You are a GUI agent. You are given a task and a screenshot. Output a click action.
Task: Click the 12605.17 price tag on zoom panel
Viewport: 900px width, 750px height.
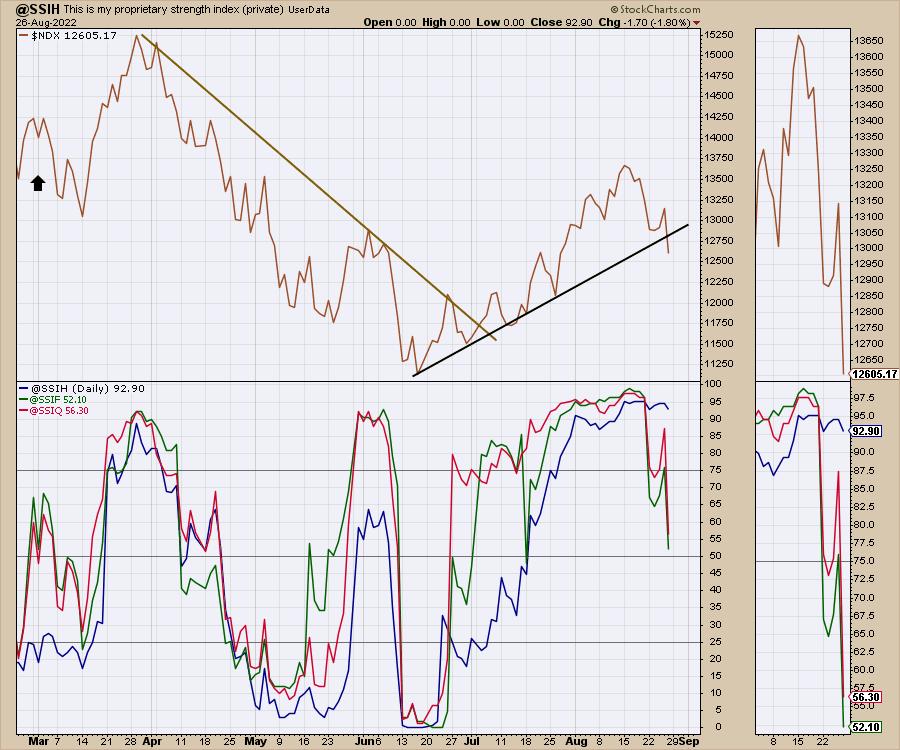[873, 374]
